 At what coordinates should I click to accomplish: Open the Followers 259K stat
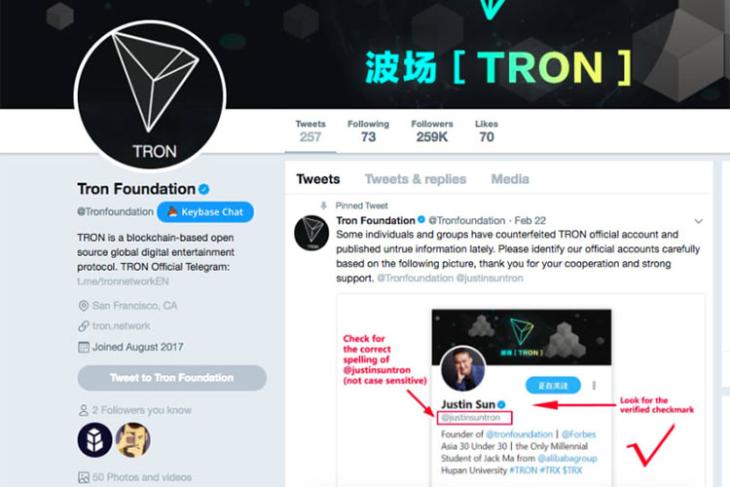432,131
